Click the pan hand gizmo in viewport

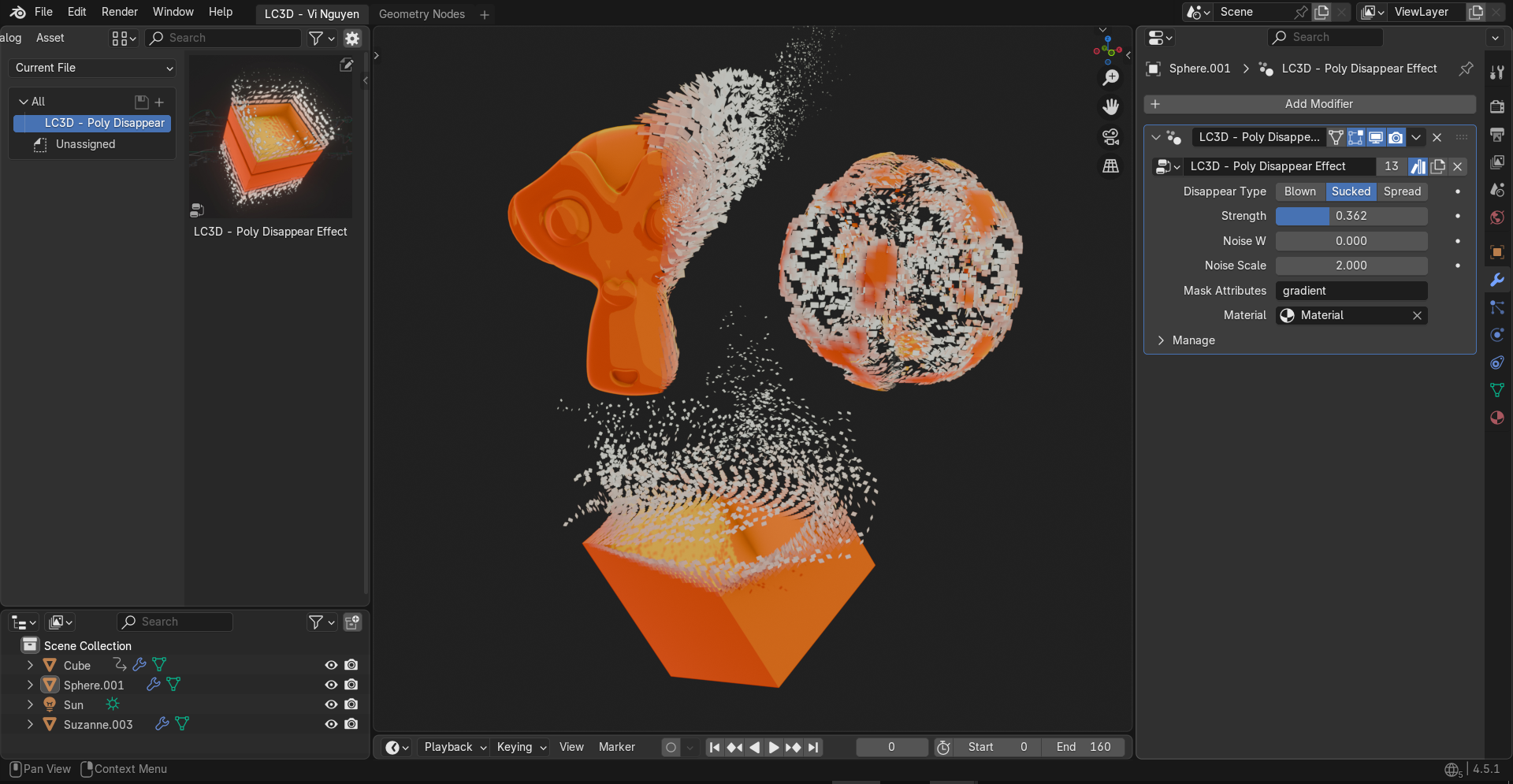pyautogui.click(x=1111, y=106)
